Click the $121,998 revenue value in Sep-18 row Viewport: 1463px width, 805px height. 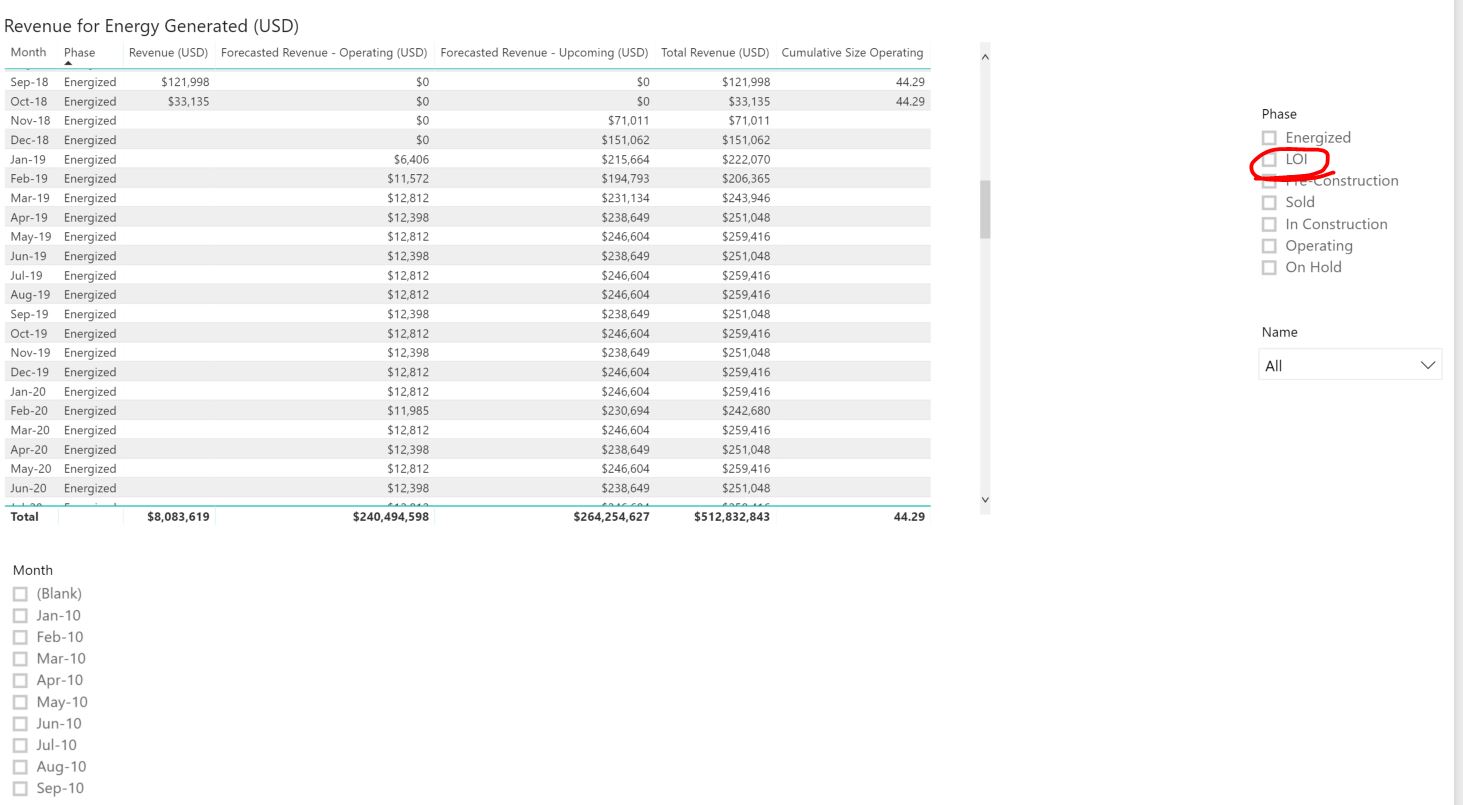[184, 82]
